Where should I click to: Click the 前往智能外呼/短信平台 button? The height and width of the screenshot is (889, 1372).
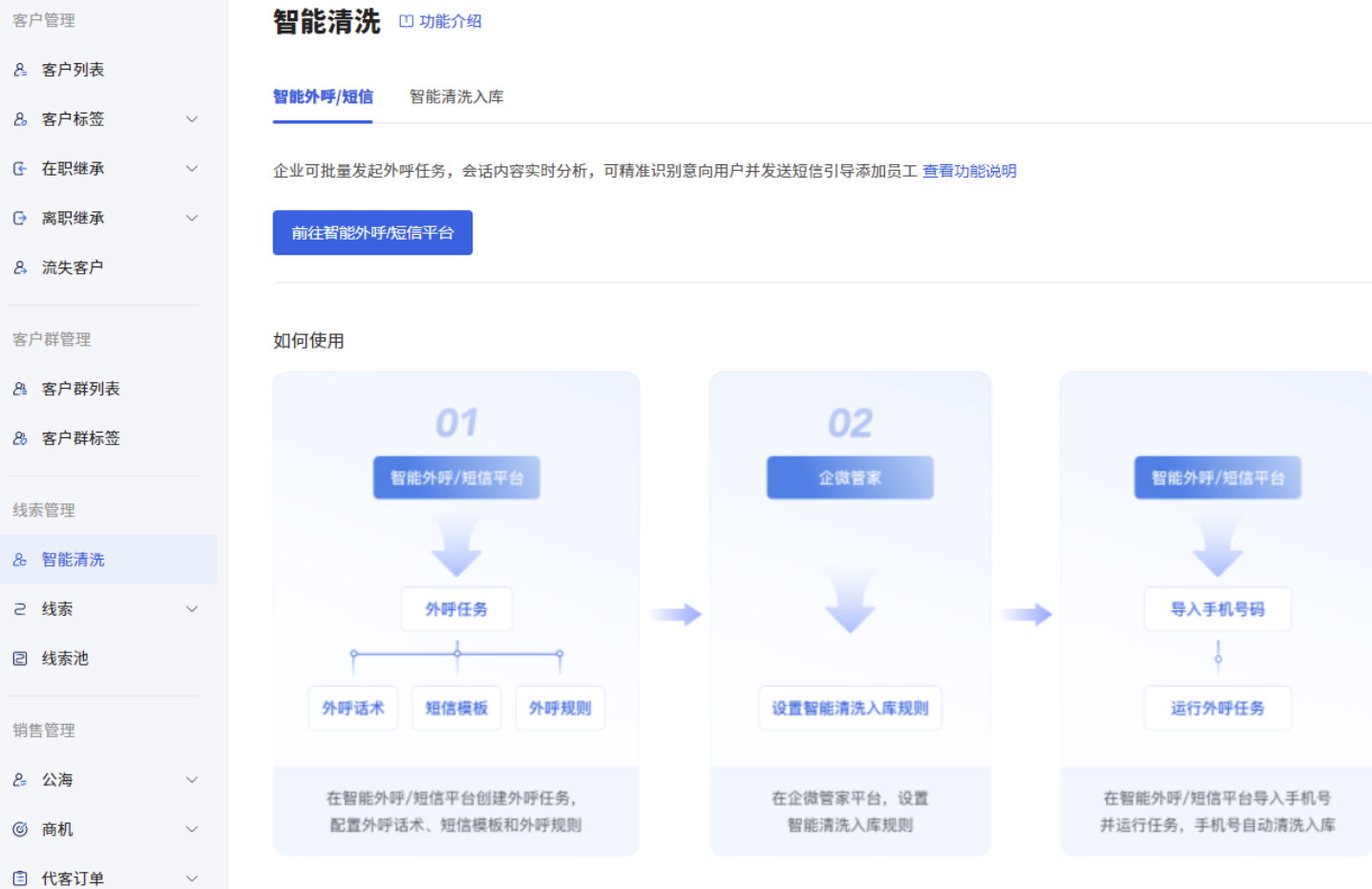(x=372, y=233)
